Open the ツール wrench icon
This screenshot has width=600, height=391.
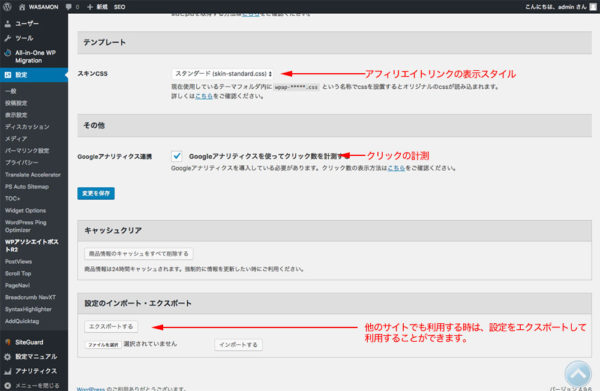[x=7, y=38]
